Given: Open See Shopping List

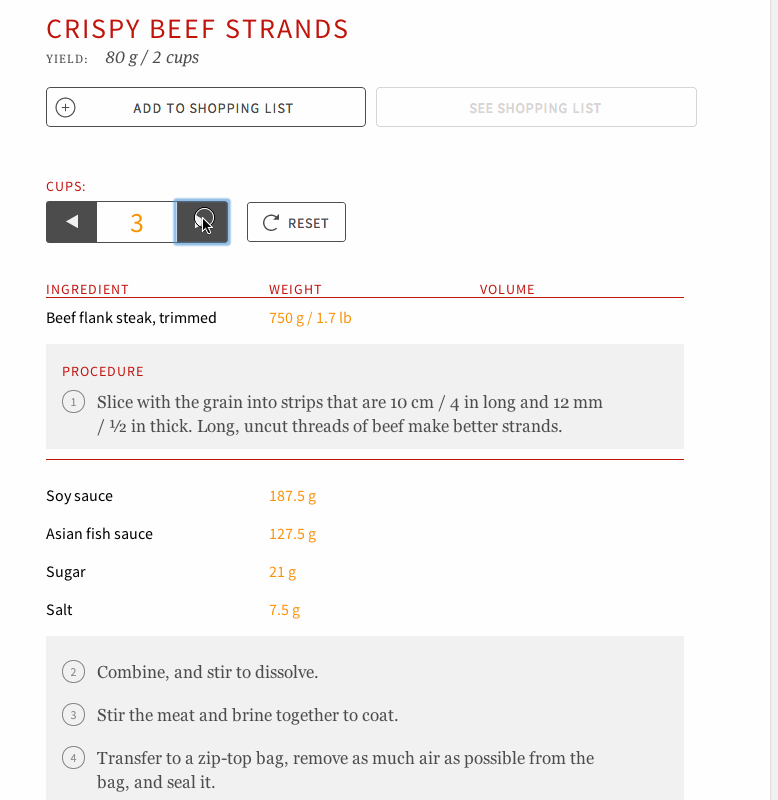Looking at the screenshot, I should 536,107.
